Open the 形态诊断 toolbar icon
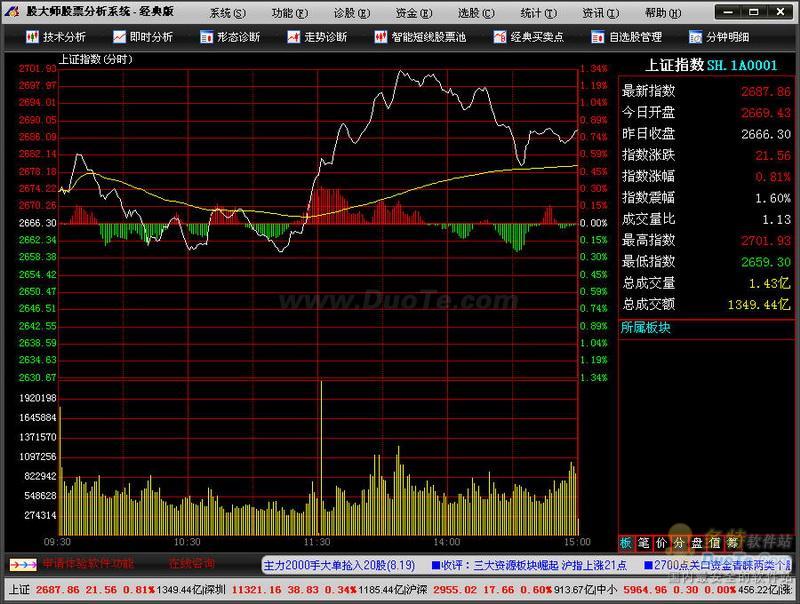Viewport: 800px width, 604px height. point(206,37)
